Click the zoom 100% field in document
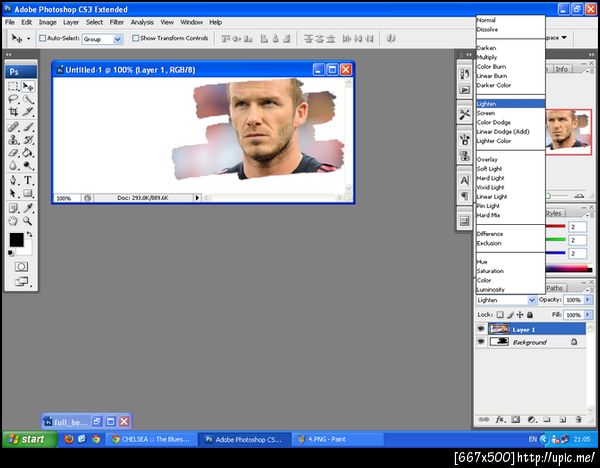This screenshot has width=600, height=468. tap(67, 198)
